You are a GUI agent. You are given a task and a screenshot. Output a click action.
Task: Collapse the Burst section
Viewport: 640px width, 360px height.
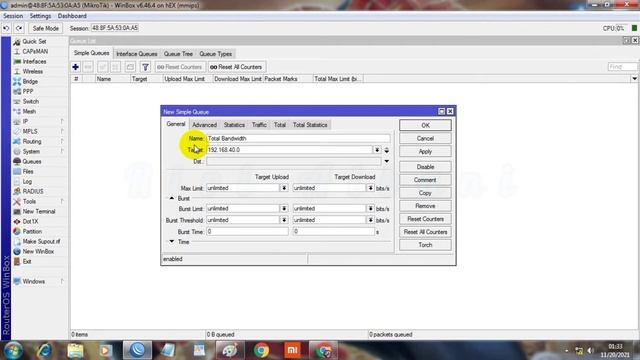(172, 198)
